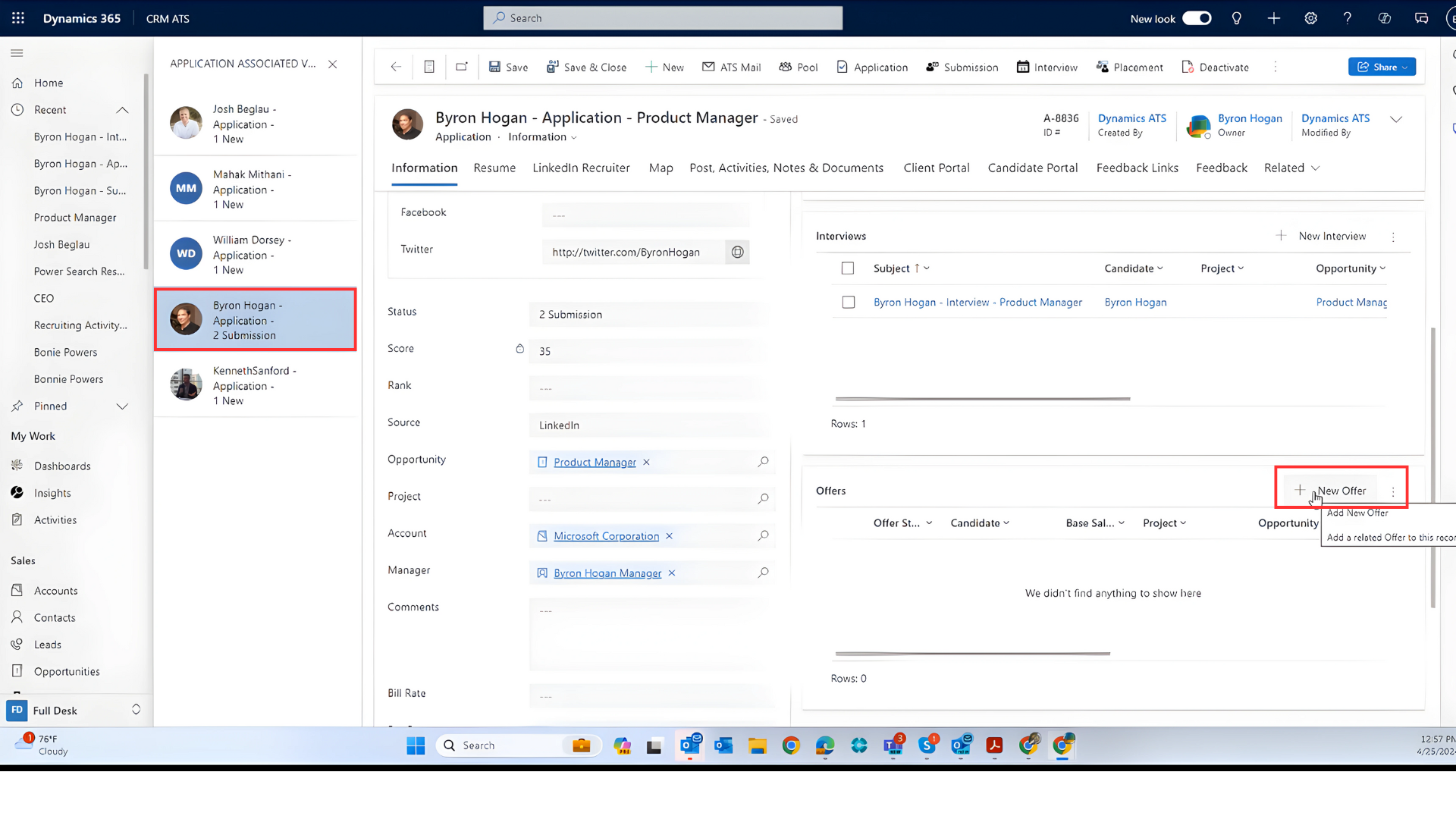Click Save & Close
The height and width of the screenshot is (819, 1456).
coord(587,67)
